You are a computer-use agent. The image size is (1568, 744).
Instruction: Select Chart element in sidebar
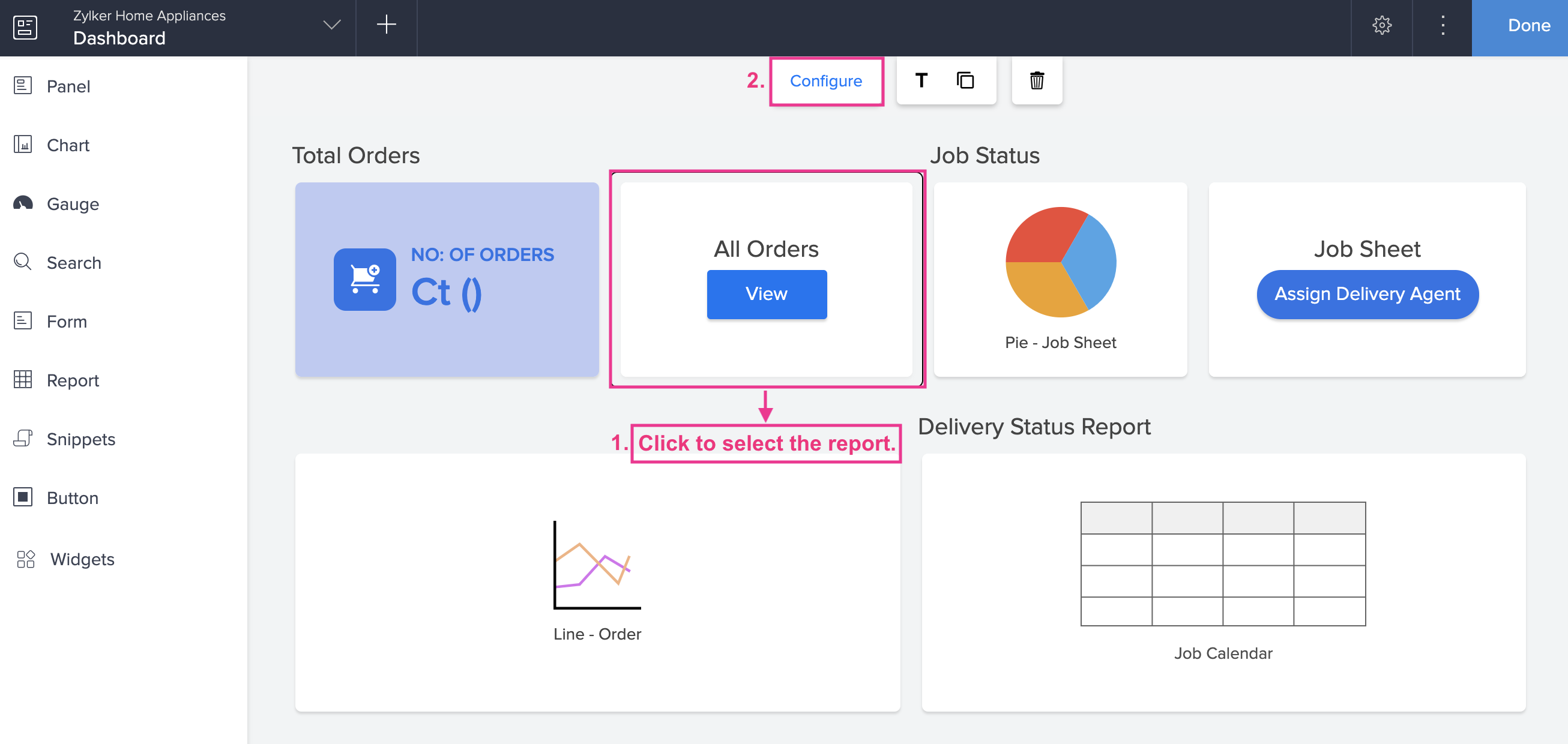click(x=68, y=145)
